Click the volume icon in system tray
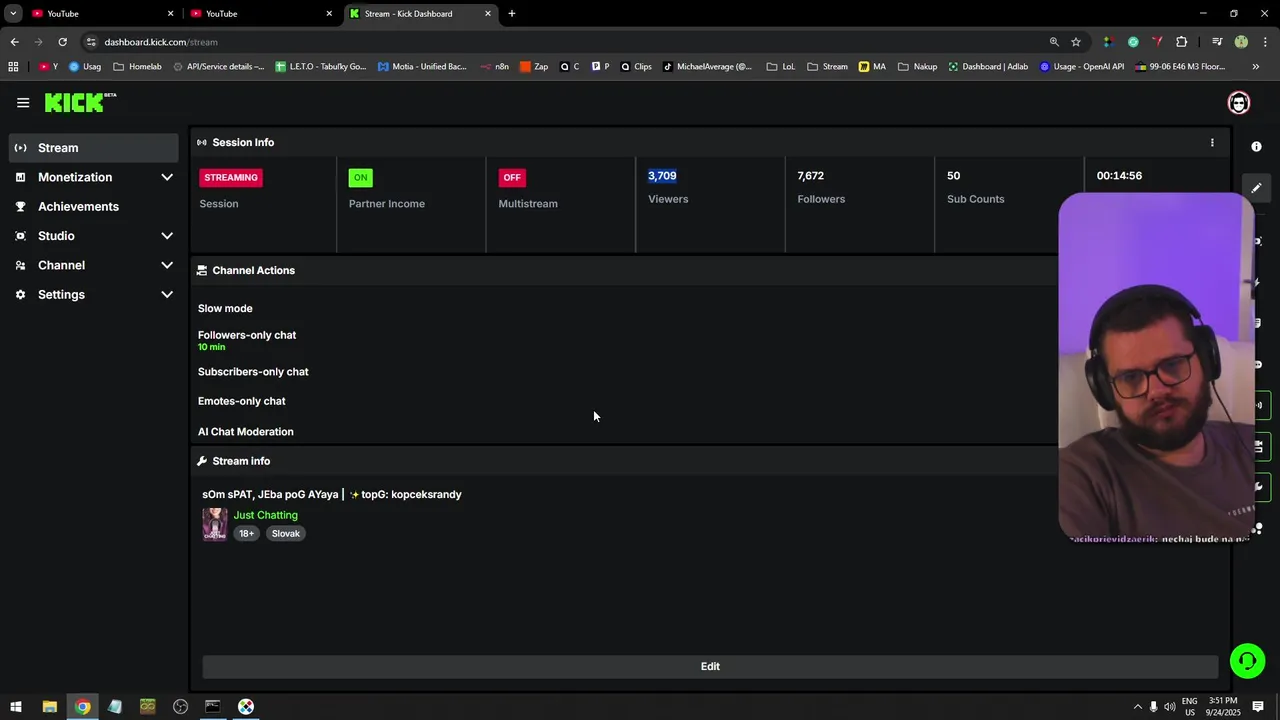 [x=1170, y=707]
